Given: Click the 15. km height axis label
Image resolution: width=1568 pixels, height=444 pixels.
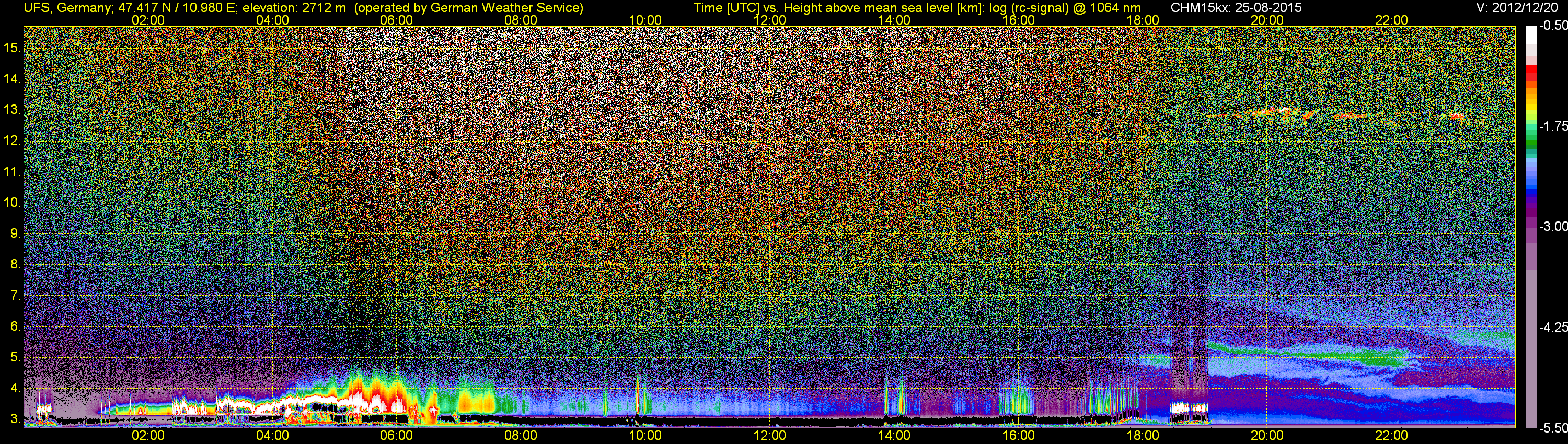Looking at the screenshot, I should (x=12, y=48).
